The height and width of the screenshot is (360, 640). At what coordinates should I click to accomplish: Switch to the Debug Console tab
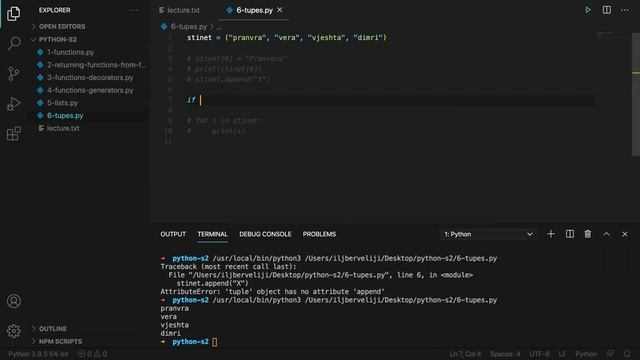pos(265,234)
